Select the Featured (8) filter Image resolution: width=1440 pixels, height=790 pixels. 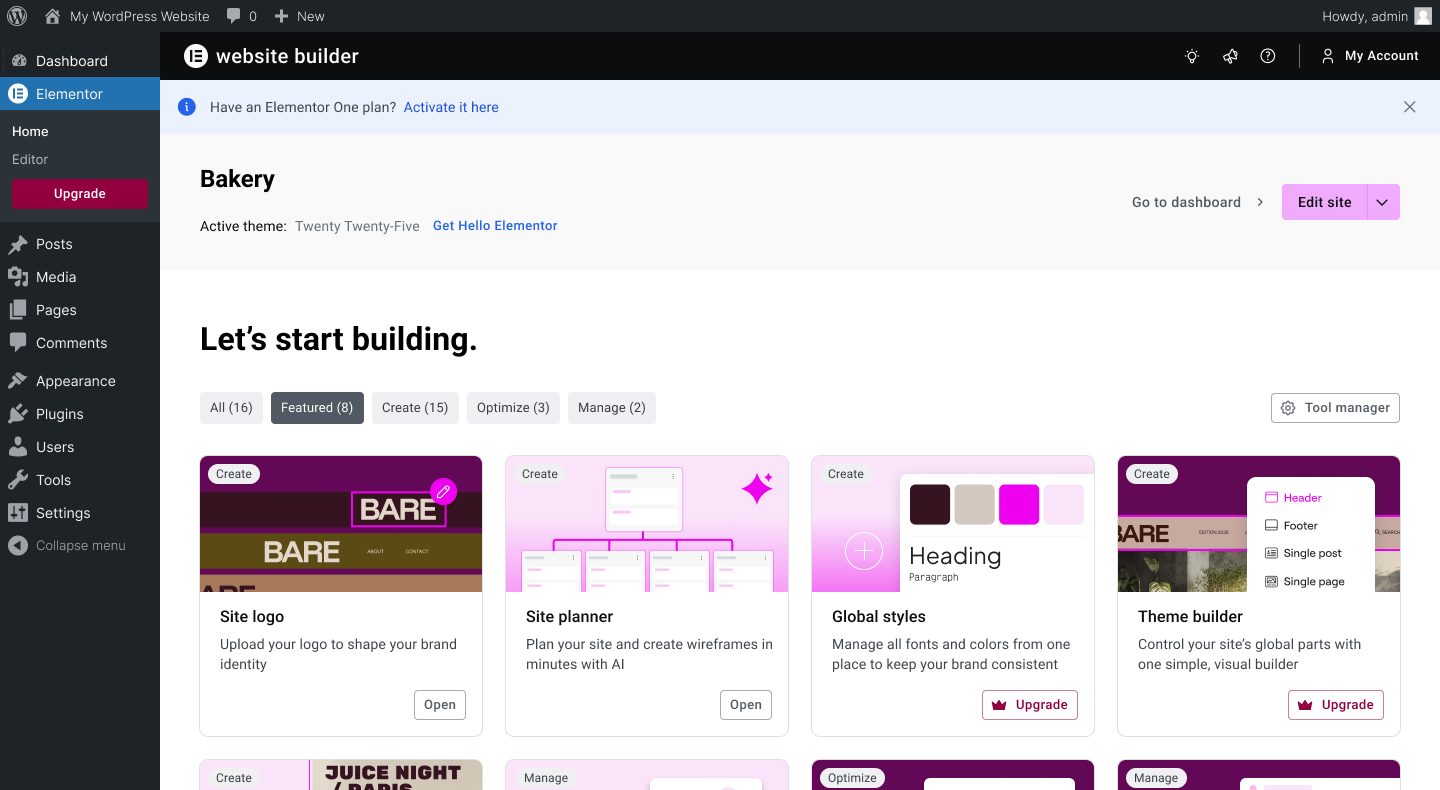pos(317,408)
